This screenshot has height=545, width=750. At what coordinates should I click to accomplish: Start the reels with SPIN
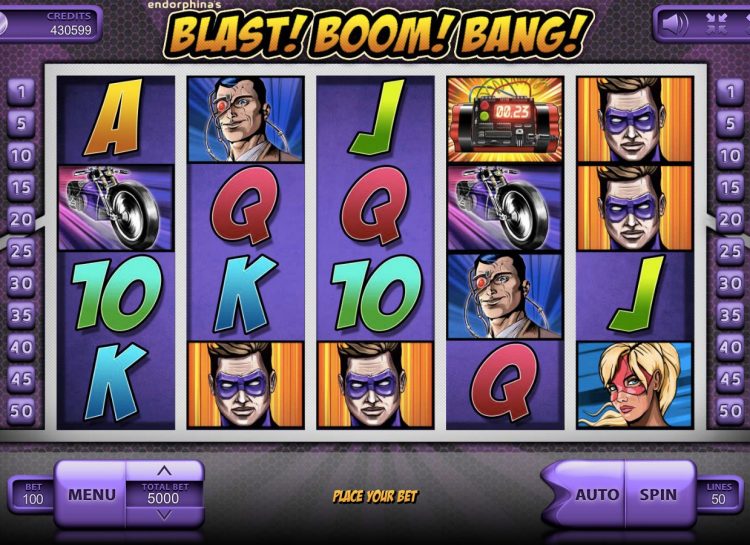(658, 494)
